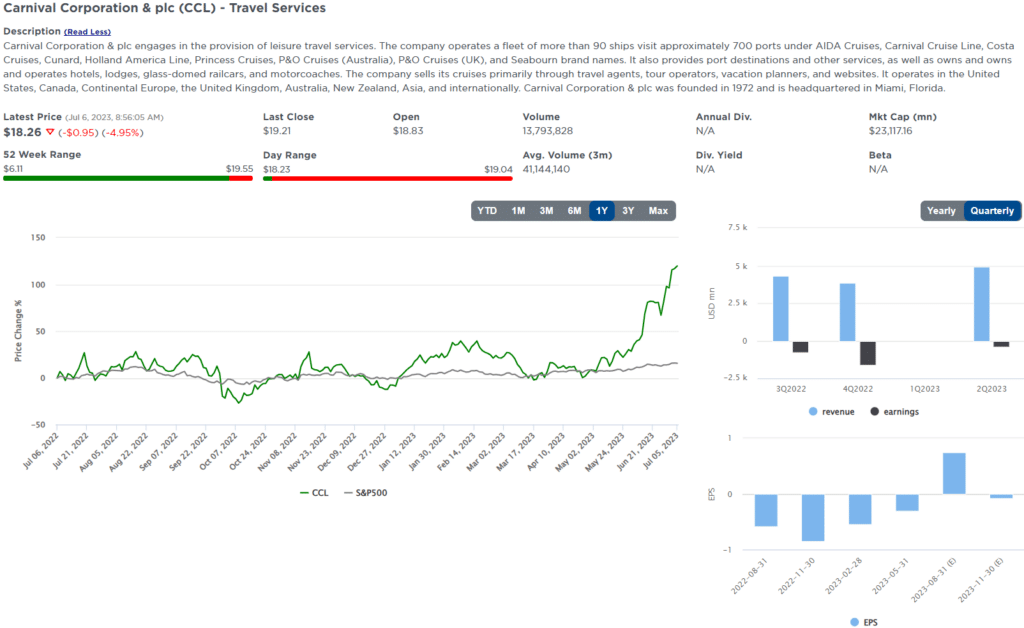
Task: Click the 4Q2022 revenue bar
Action: 847,312
